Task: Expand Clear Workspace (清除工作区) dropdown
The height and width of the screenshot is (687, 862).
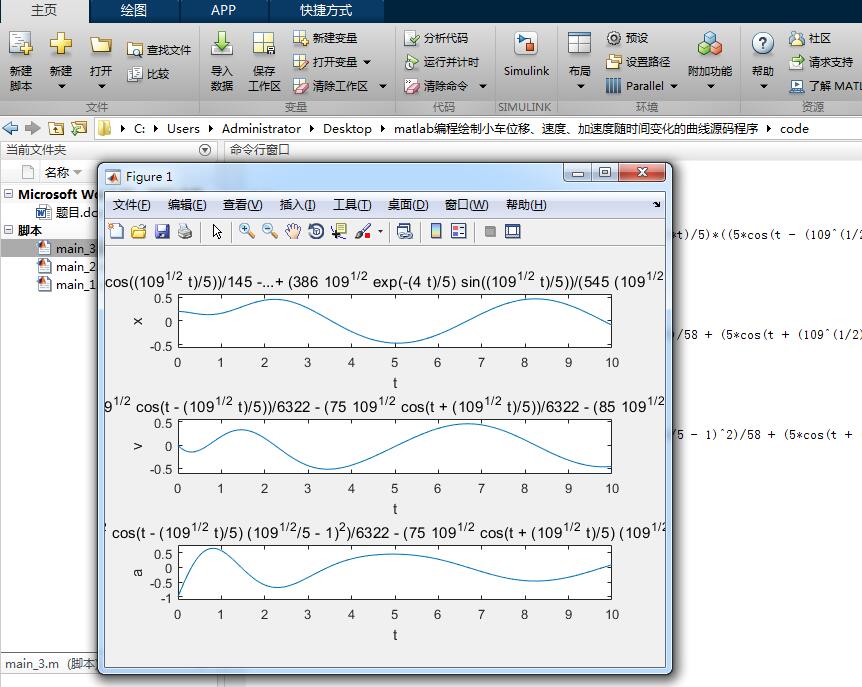Action: click(383, 86)
